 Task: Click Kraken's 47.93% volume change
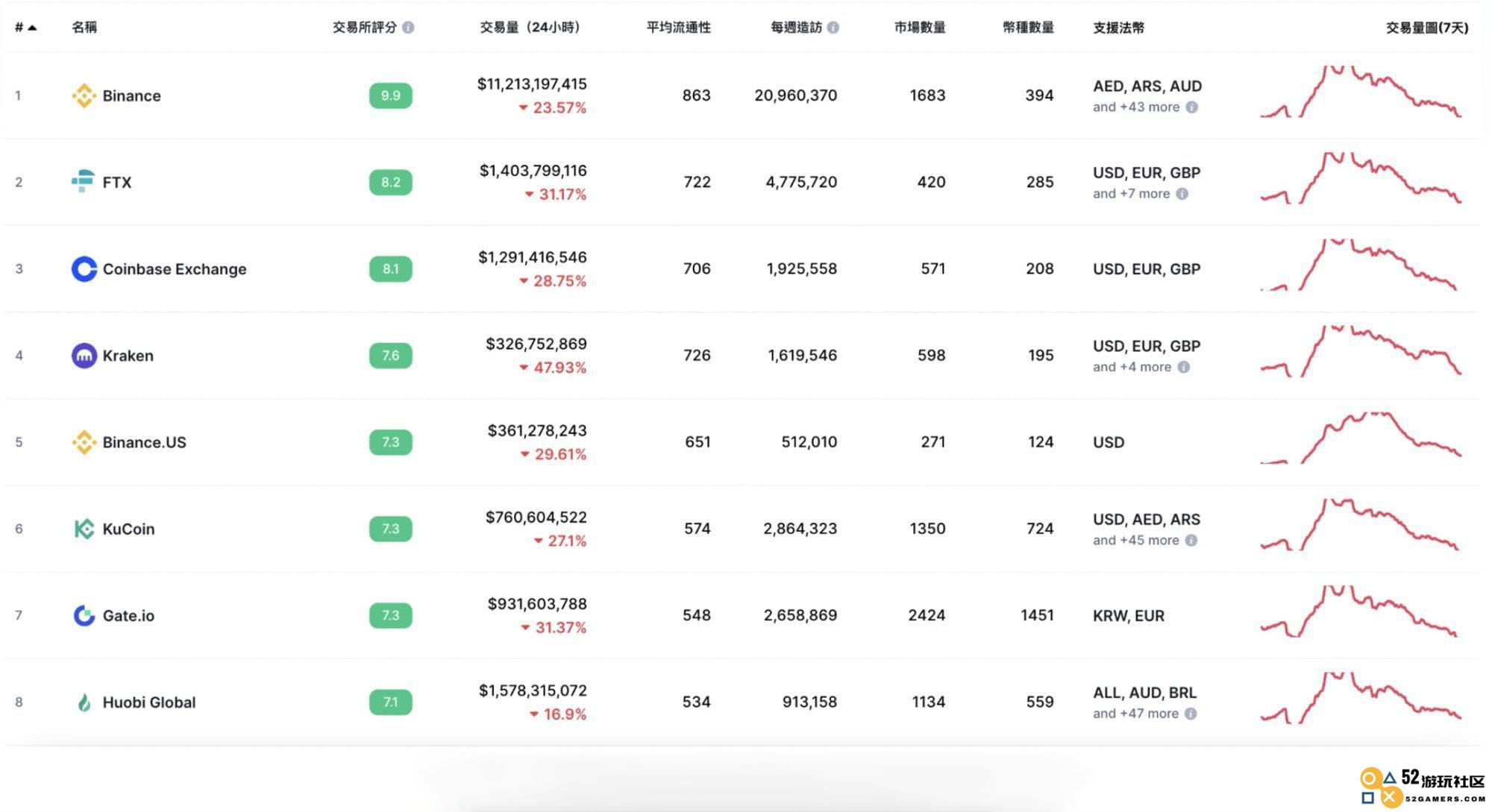[x=553, y=368]
